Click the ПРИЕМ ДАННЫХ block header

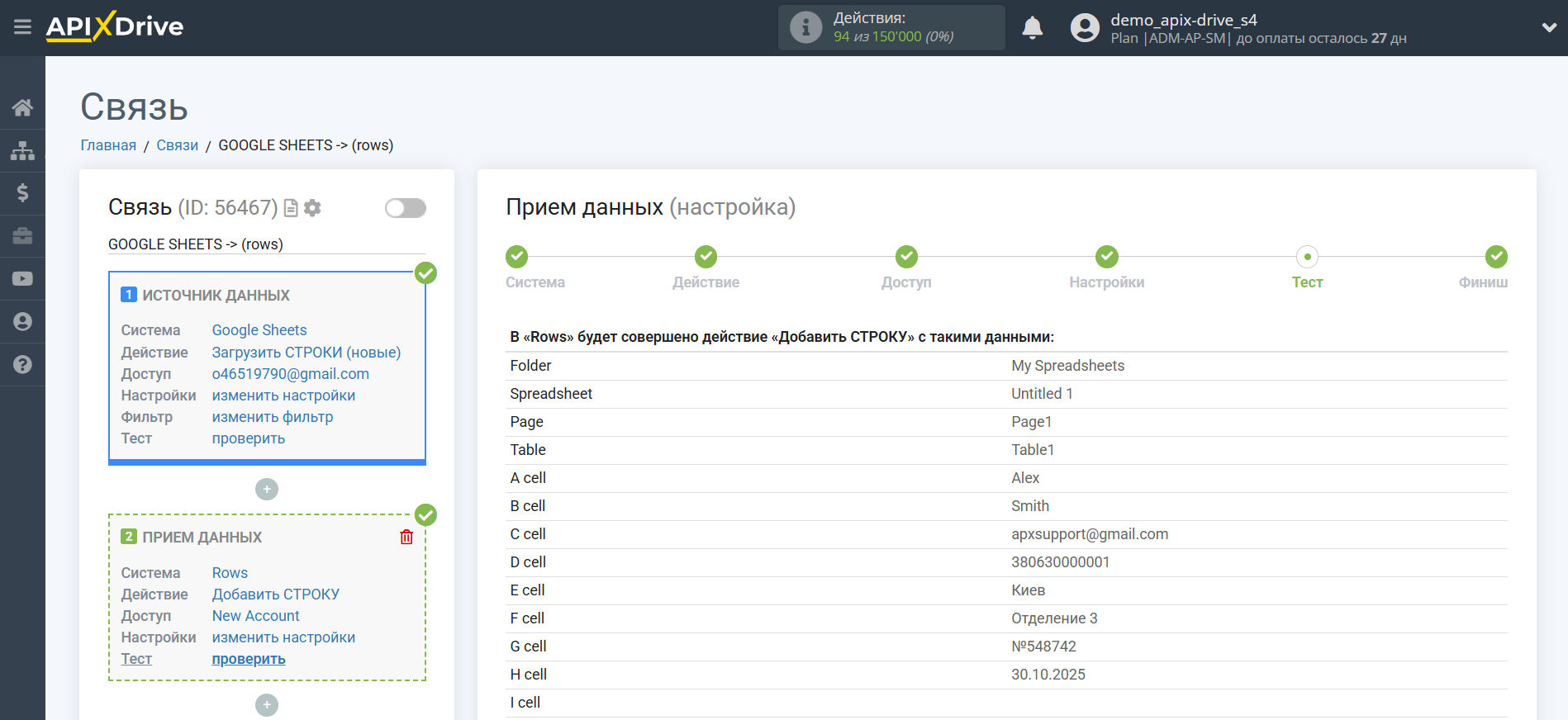(202, 538)
